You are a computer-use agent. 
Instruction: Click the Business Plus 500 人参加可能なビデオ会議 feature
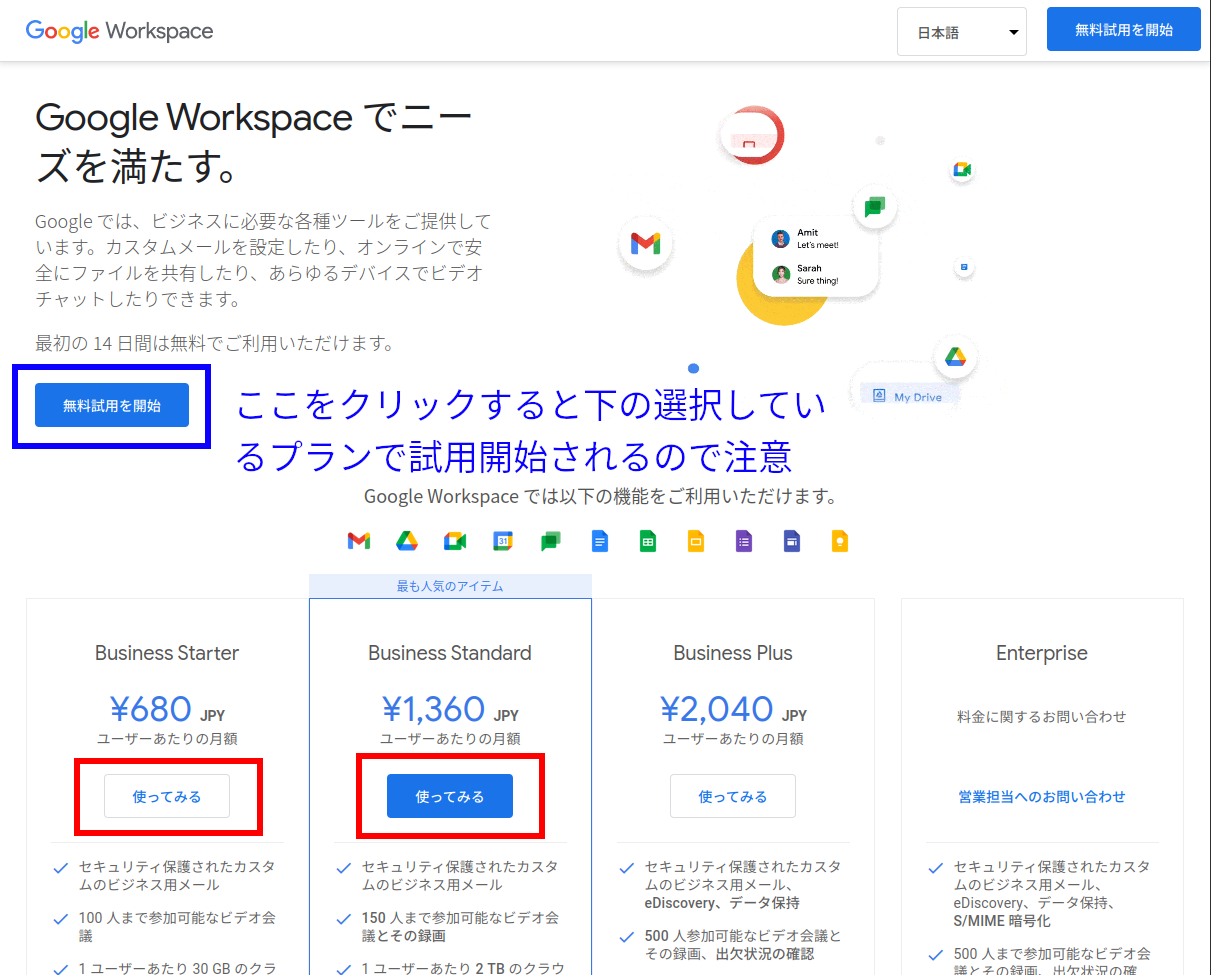click(x=743, y=945)
